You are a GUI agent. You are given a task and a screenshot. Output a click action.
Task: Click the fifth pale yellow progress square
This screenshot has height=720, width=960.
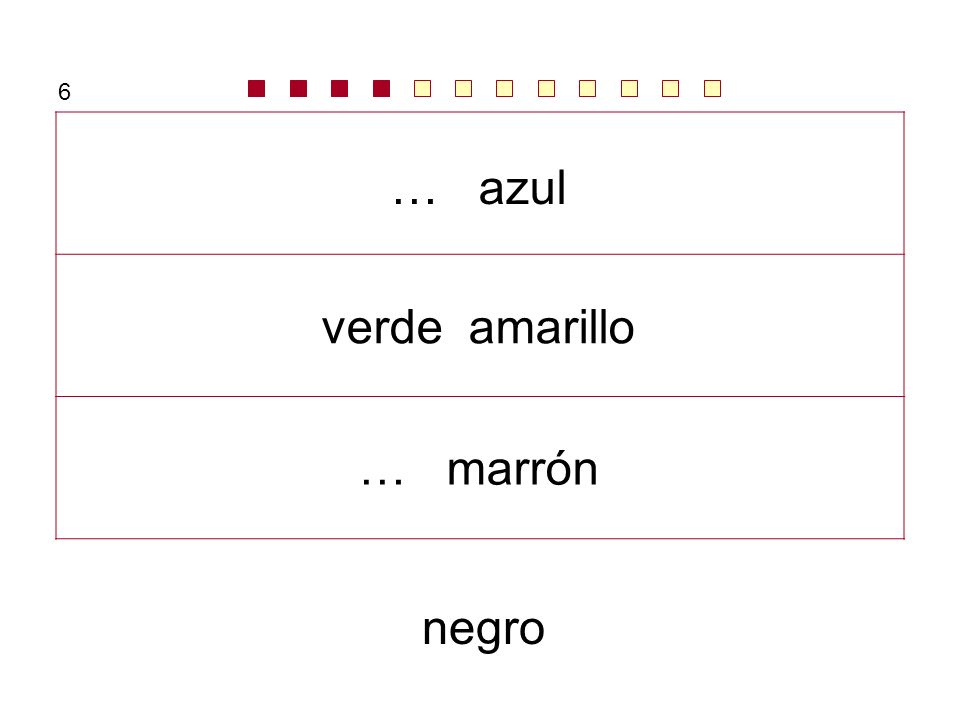point(587,89)
